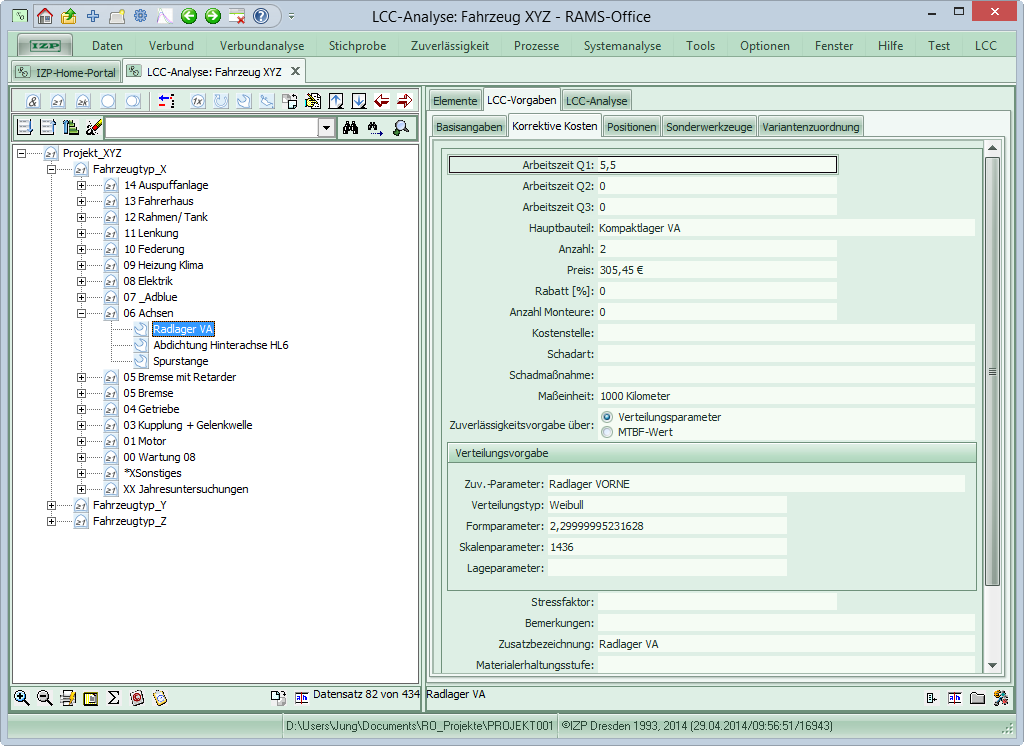Expand the 01 Motor node

pyautogui.click(x=81, y=442)
